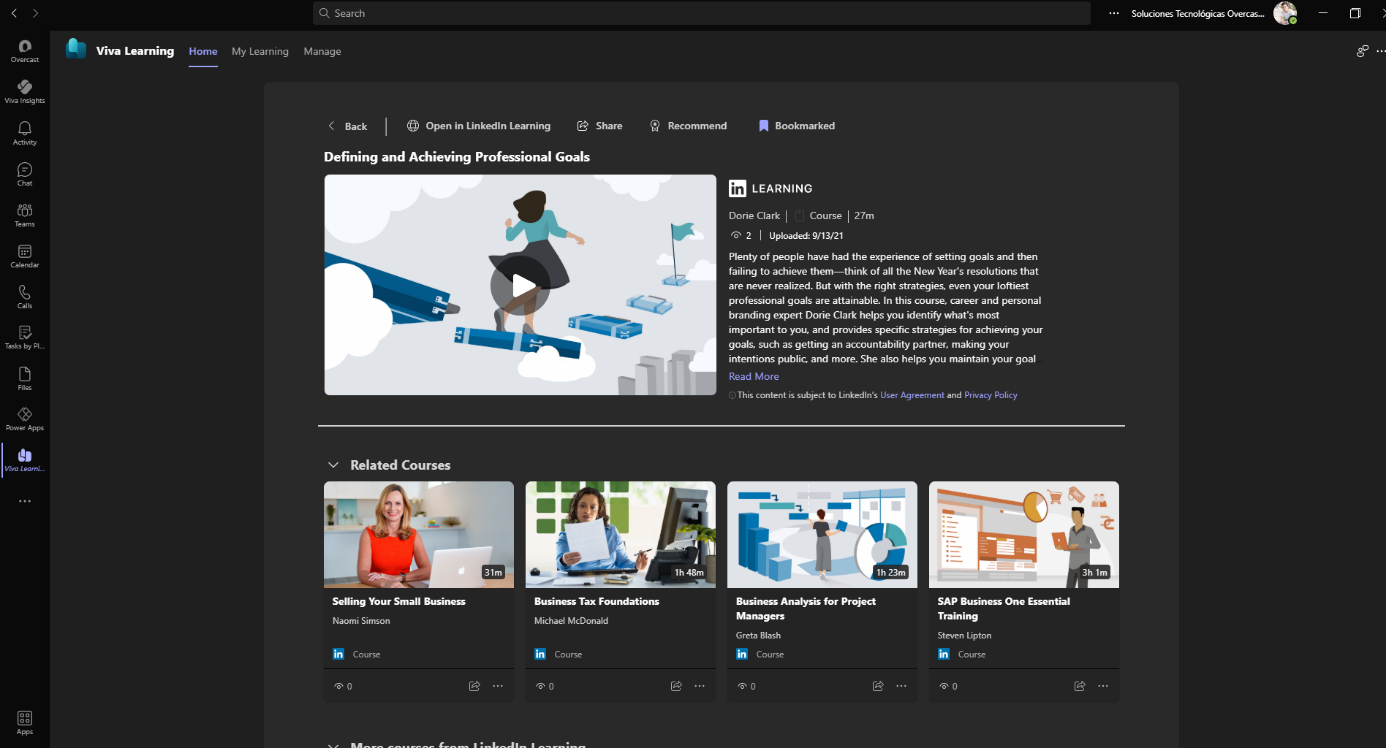1386x748 pixels.
Task: Open the Files app in sidebar
Action: (25, 378)
